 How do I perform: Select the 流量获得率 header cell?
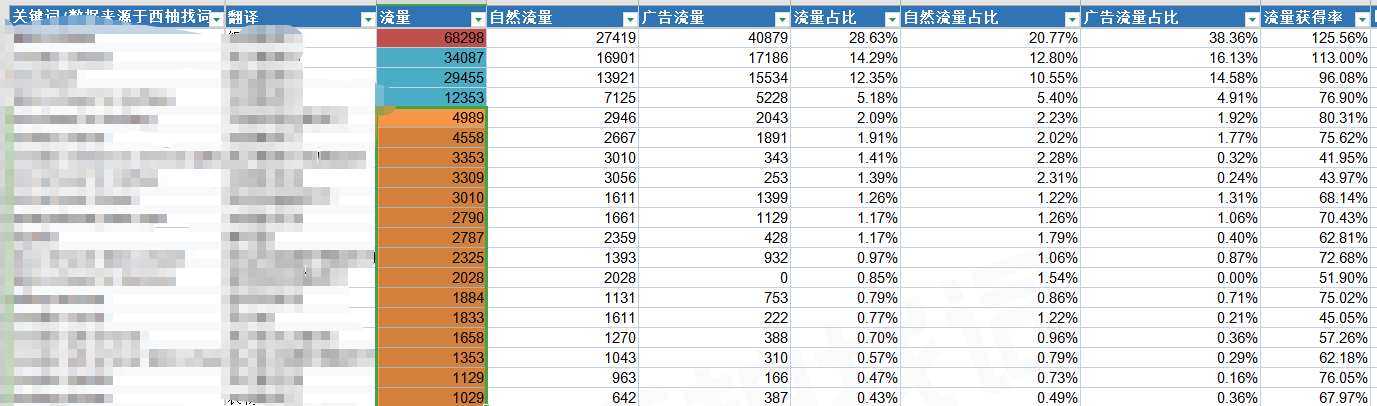click(1305, 18)
